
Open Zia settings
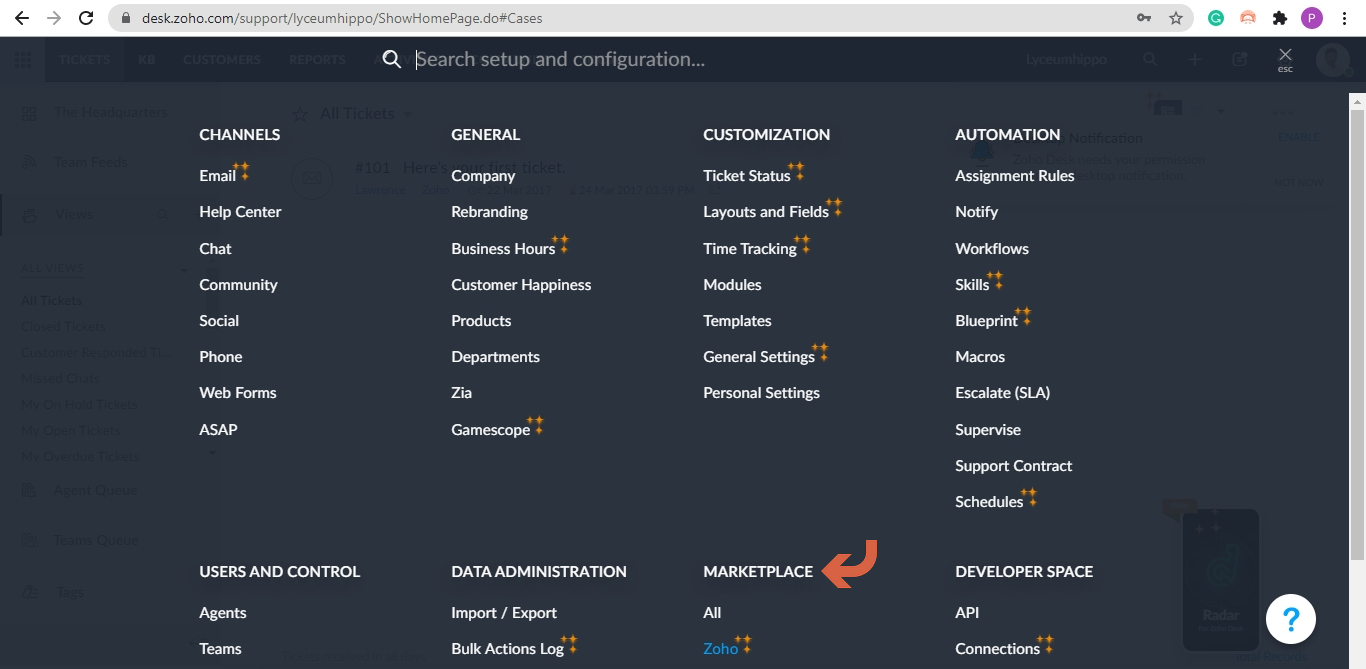click(461, 392)
